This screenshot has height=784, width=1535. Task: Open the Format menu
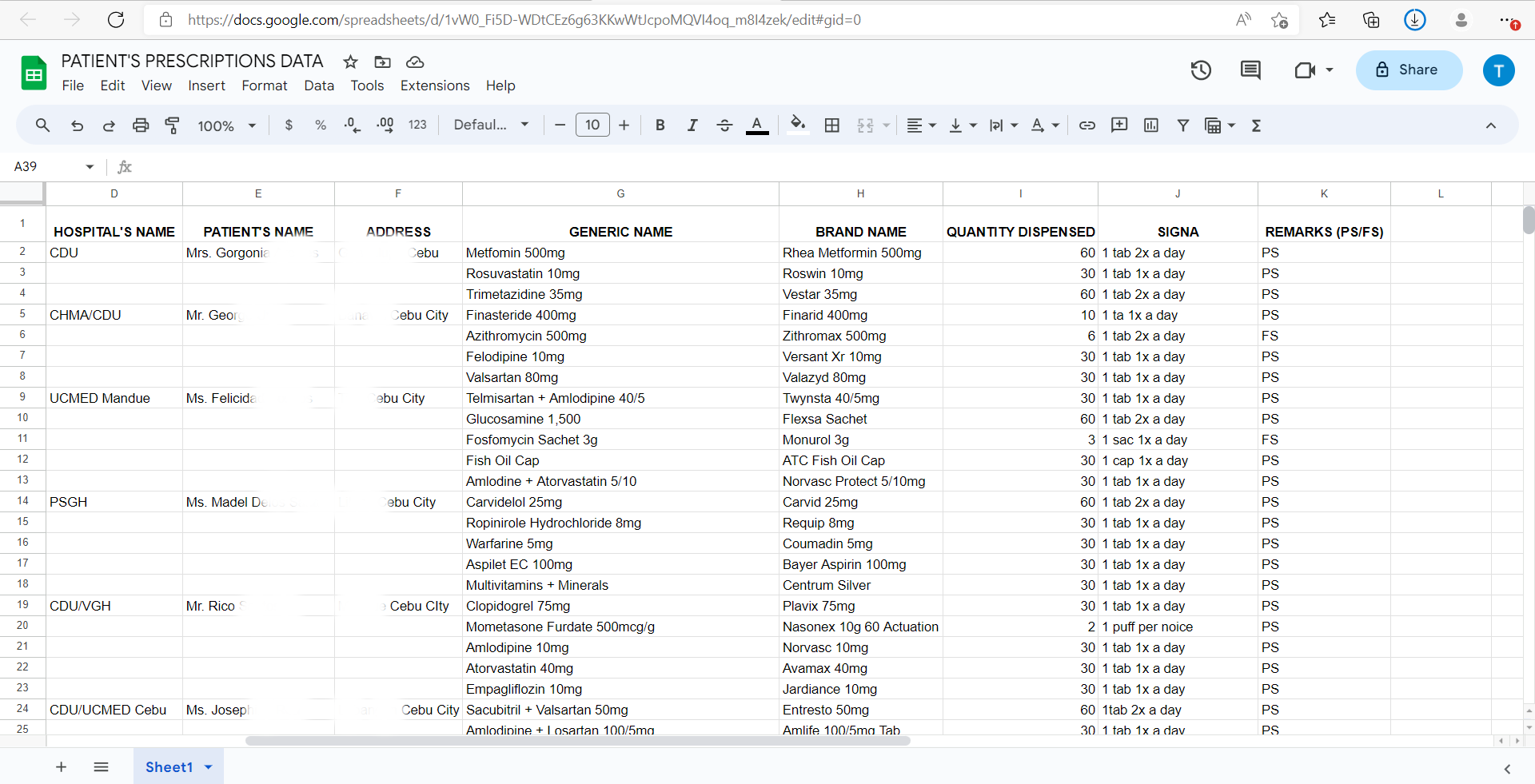(x=265, y=86)
